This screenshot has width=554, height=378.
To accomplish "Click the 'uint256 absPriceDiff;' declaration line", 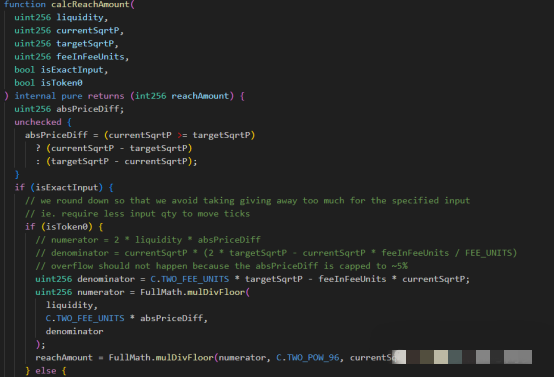I will (x=69, y=109).
